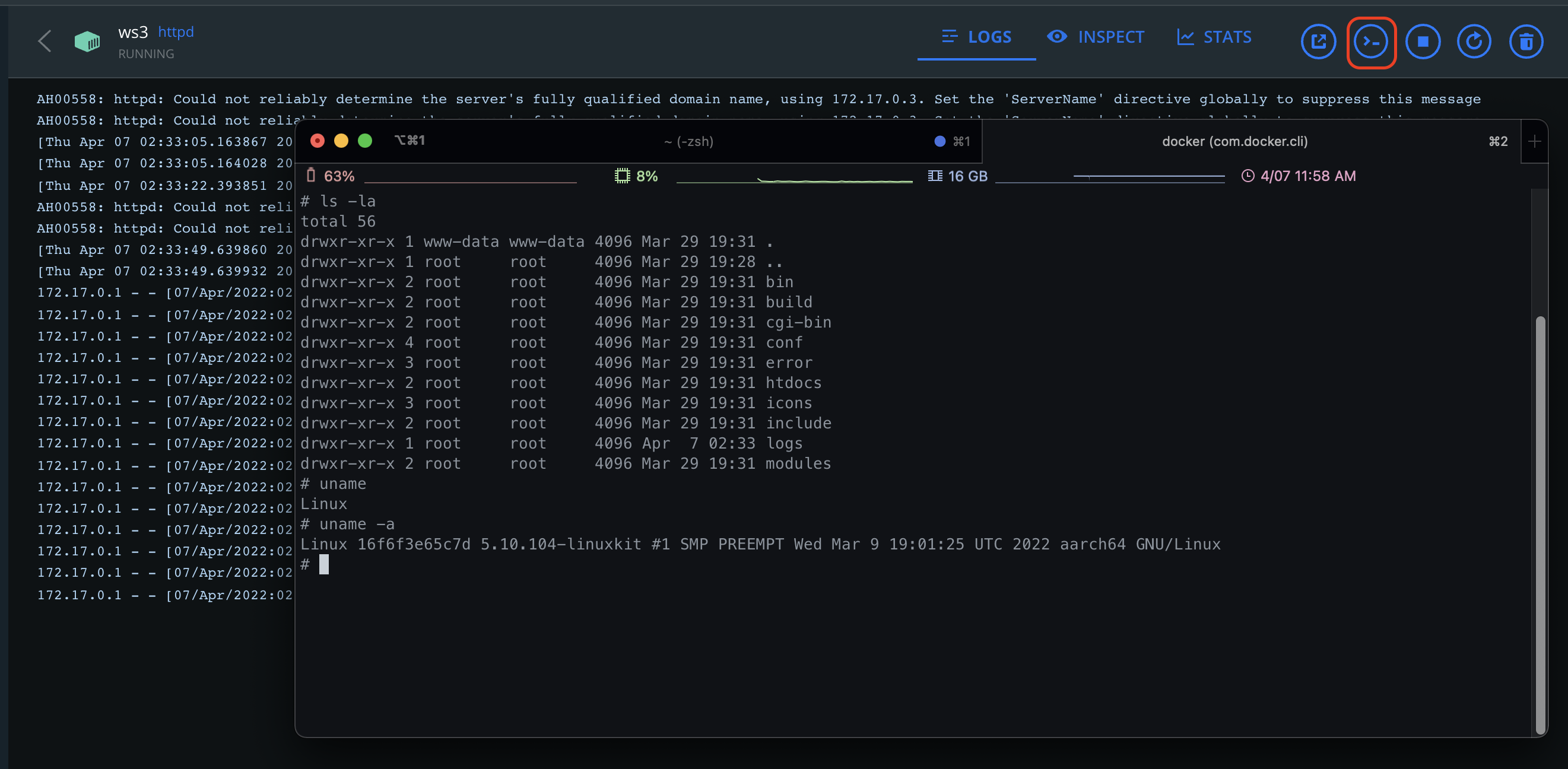
Task: Stop the ws3 container
Action: pos(1423,42)
